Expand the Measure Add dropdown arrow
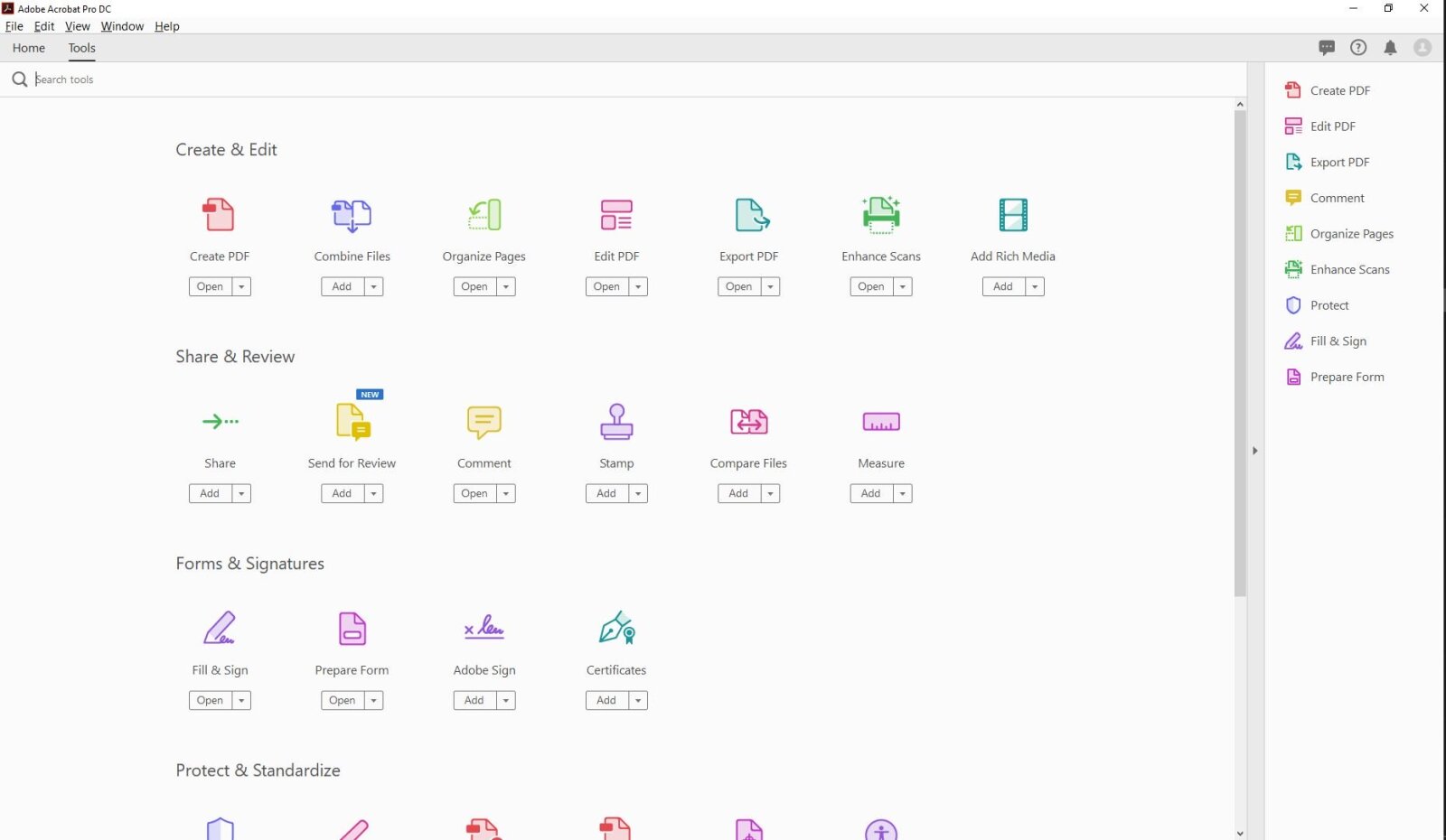Screen dimensions: 1446x840 tap(903, 493)
